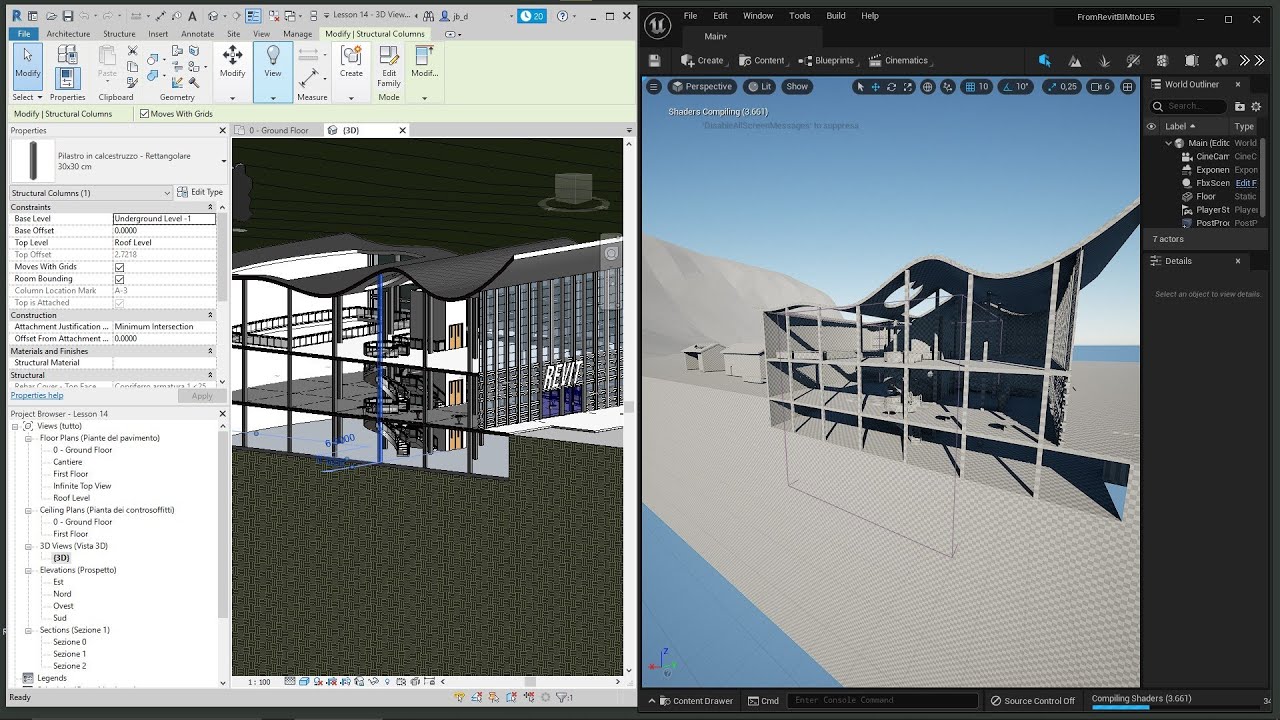The height and width of the screenshot is (720, 1280).
Task: Toggle Moves With Grids checkbox in Properties panel
Action: [x=120, y=267]
